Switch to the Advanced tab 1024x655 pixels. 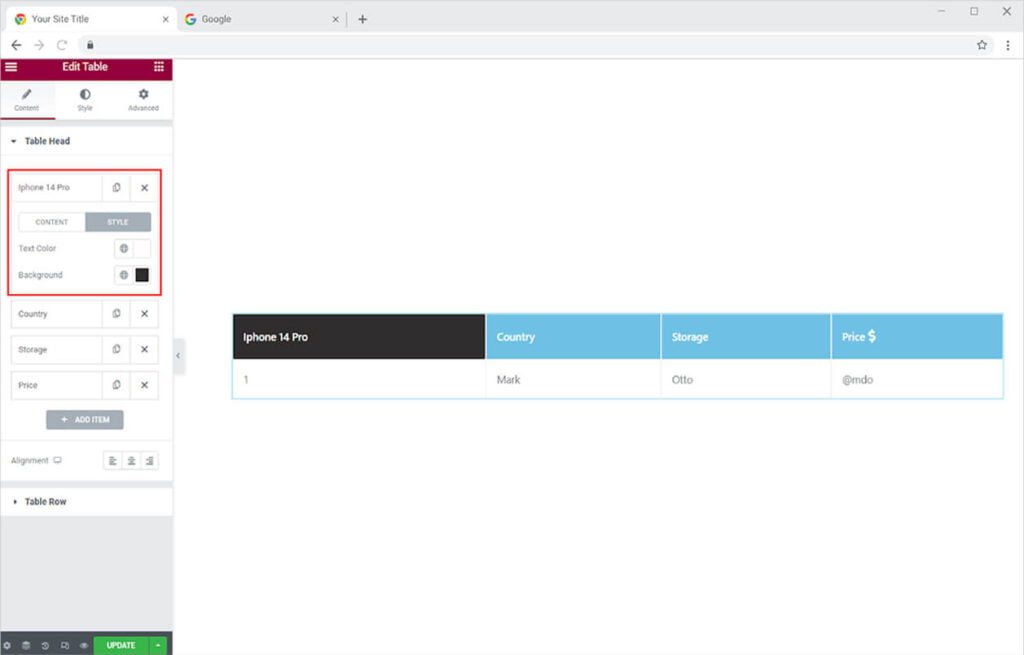click(143, 100)
